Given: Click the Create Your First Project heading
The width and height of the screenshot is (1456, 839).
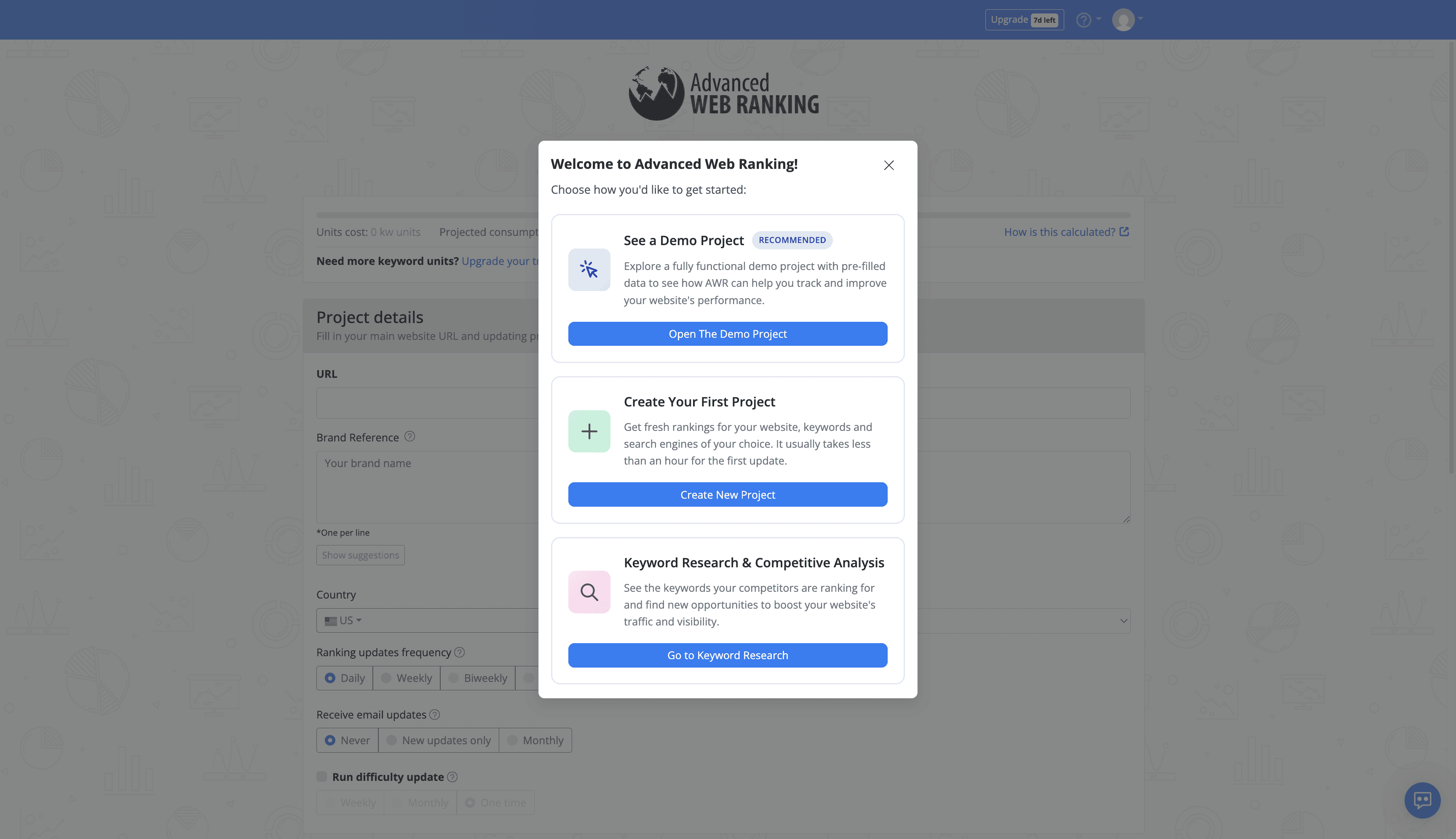Looking at the screenshot, I should tap(699, 402).
